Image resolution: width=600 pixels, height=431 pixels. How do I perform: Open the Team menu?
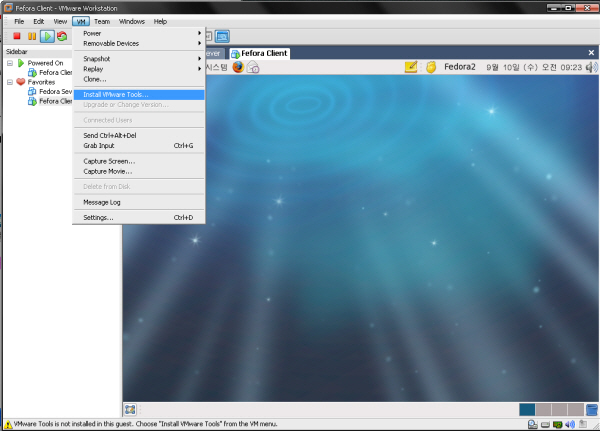(x=102, y=21)
